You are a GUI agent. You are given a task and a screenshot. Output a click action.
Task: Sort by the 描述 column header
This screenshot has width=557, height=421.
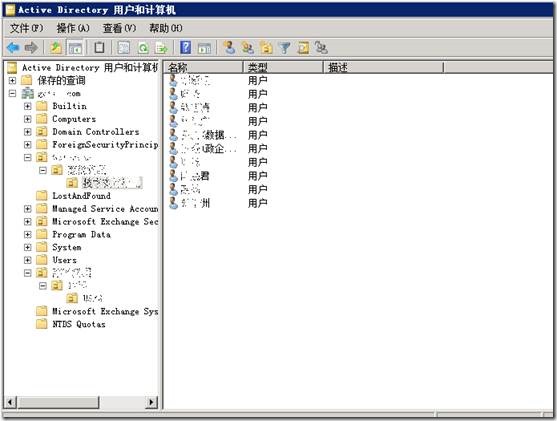pyautogui.click(x=383, y=67)
